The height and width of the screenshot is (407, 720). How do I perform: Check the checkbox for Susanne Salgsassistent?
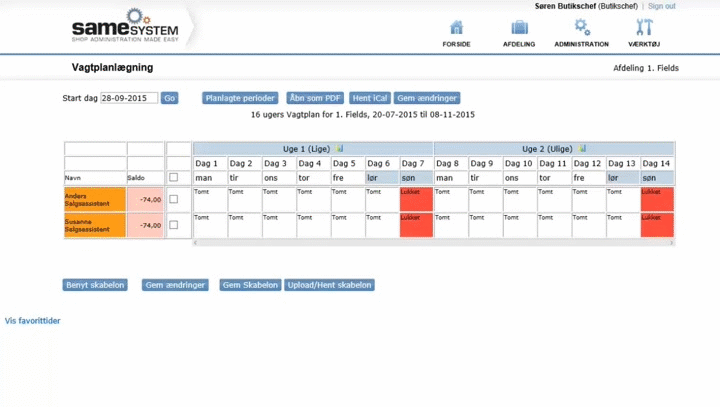coord(175,225)
